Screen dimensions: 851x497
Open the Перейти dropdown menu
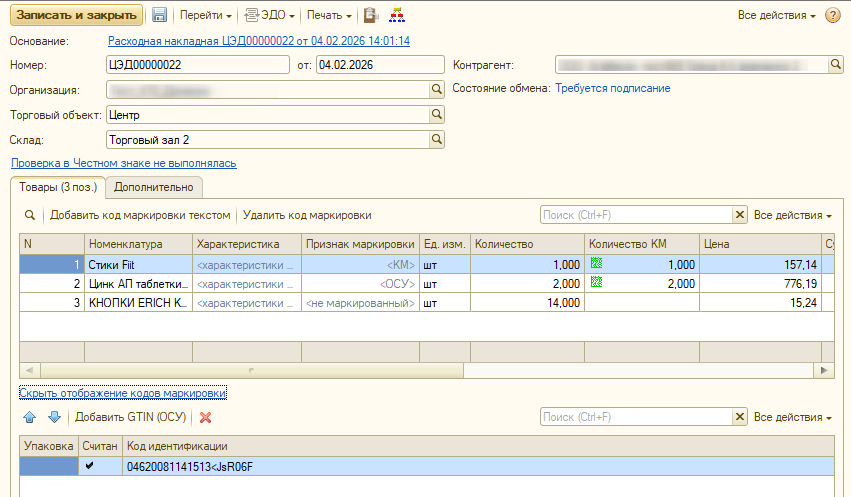(206, 16)
